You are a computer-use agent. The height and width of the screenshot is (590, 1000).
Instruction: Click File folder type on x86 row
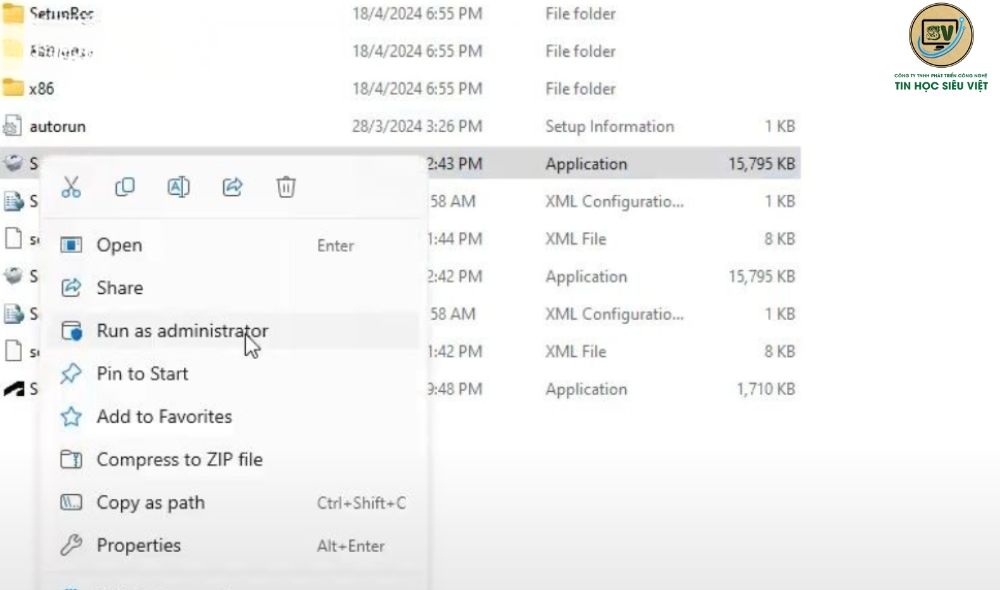[580, 89]
